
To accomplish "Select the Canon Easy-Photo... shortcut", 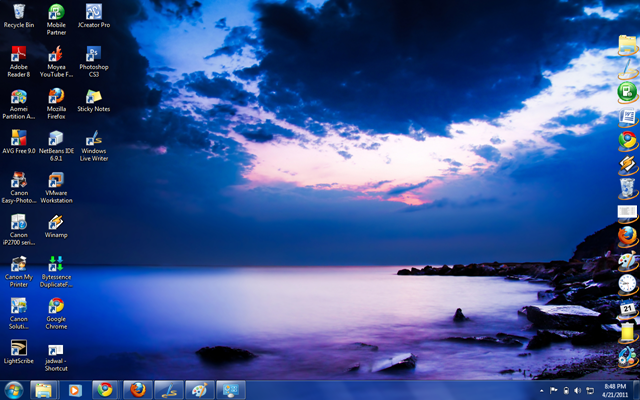I will (19, 188).
